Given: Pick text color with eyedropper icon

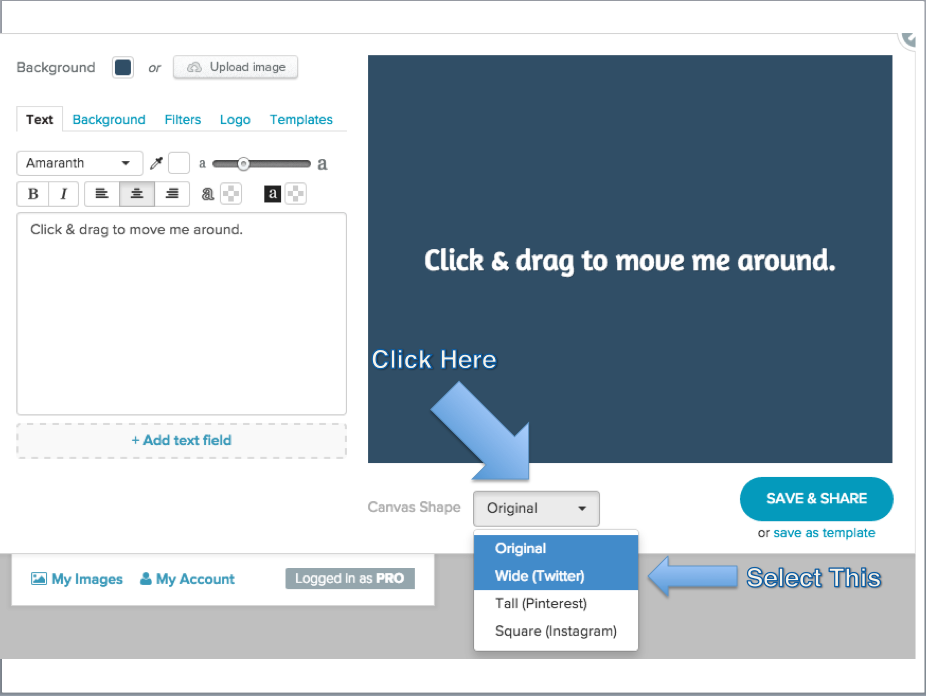Looking at the screenshot, I should tap(156, 164).
